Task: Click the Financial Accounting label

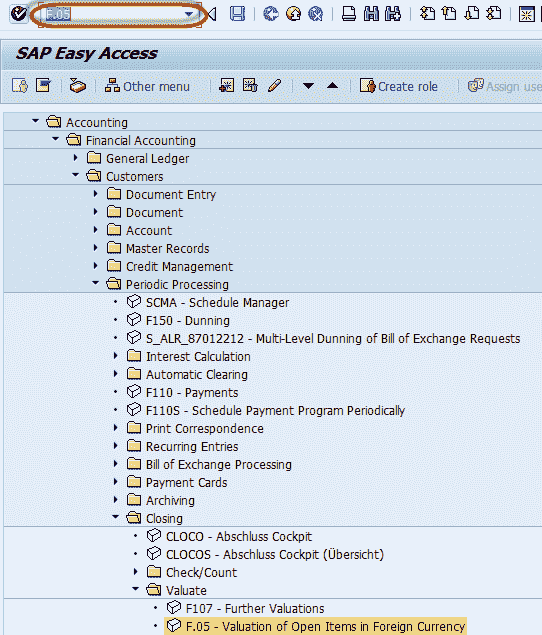Action: [x=141, y=141]
